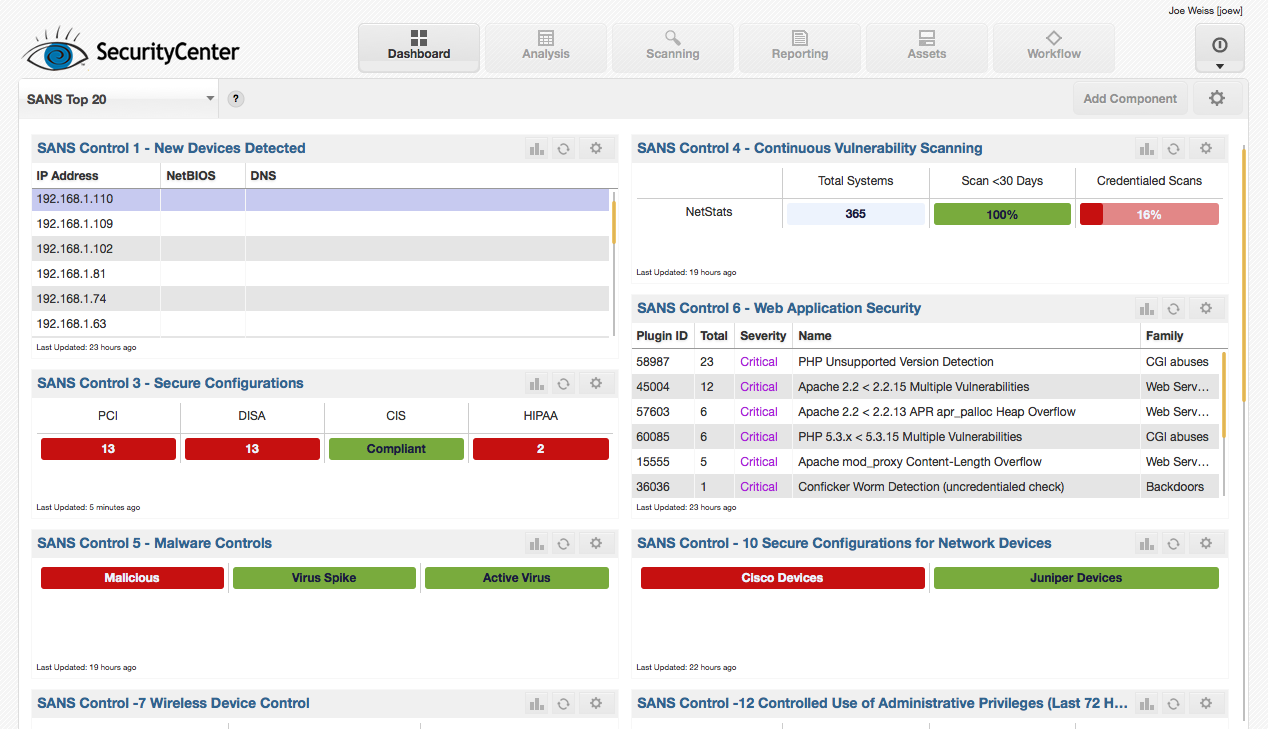Open chart view for SANS Control 1 panel
The height and width of the screenshot is (729, 1268).
pyautogui.click(x=537, y=148)
